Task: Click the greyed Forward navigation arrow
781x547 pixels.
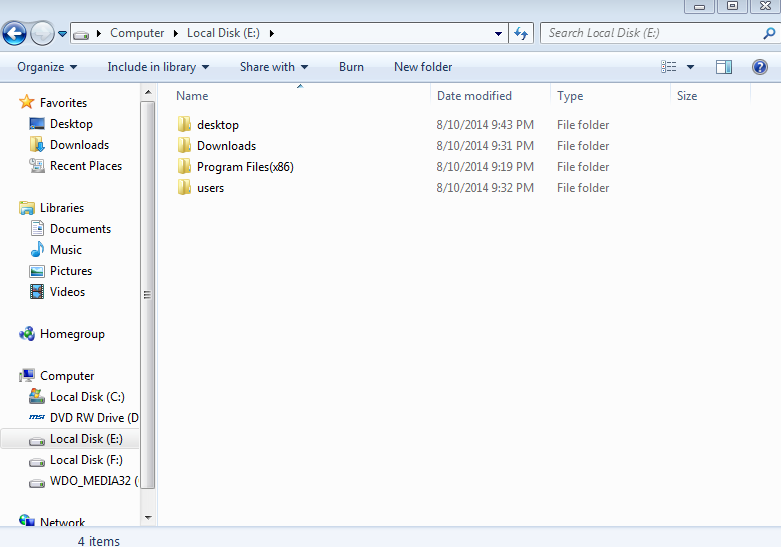Action: pyautogui.click(x=42, y=34)
